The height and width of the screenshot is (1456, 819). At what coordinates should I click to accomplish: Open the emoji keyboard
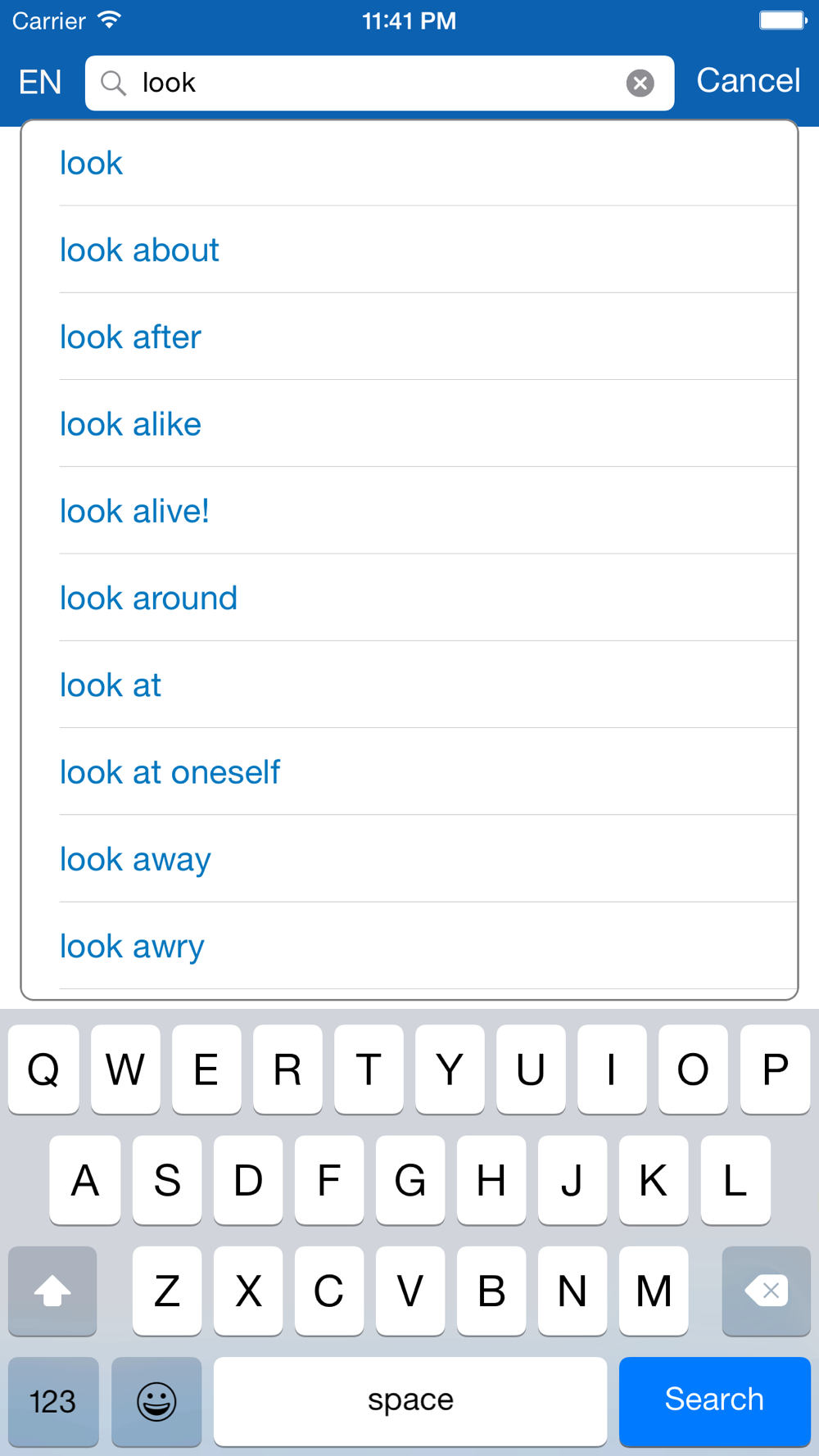(156, 1401)
